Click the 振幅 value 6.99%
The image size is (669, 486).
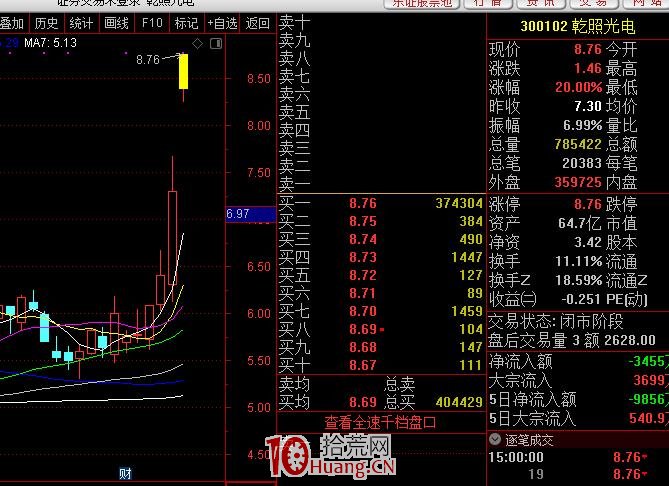pyautogui.click(x=582, y=125)
